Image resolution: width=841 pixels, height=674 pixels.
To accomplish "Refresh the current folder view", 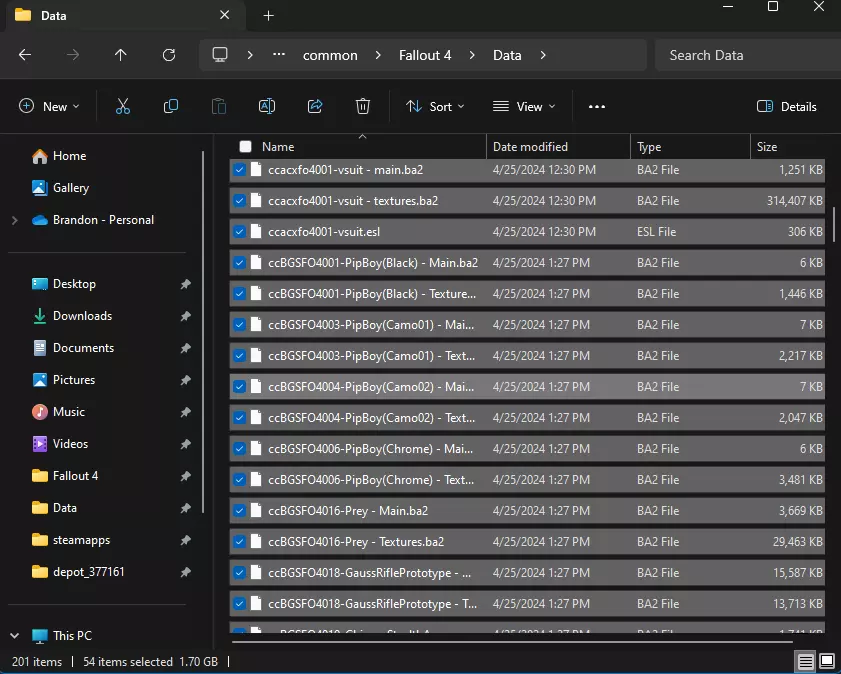I will [x=169, y=55].
